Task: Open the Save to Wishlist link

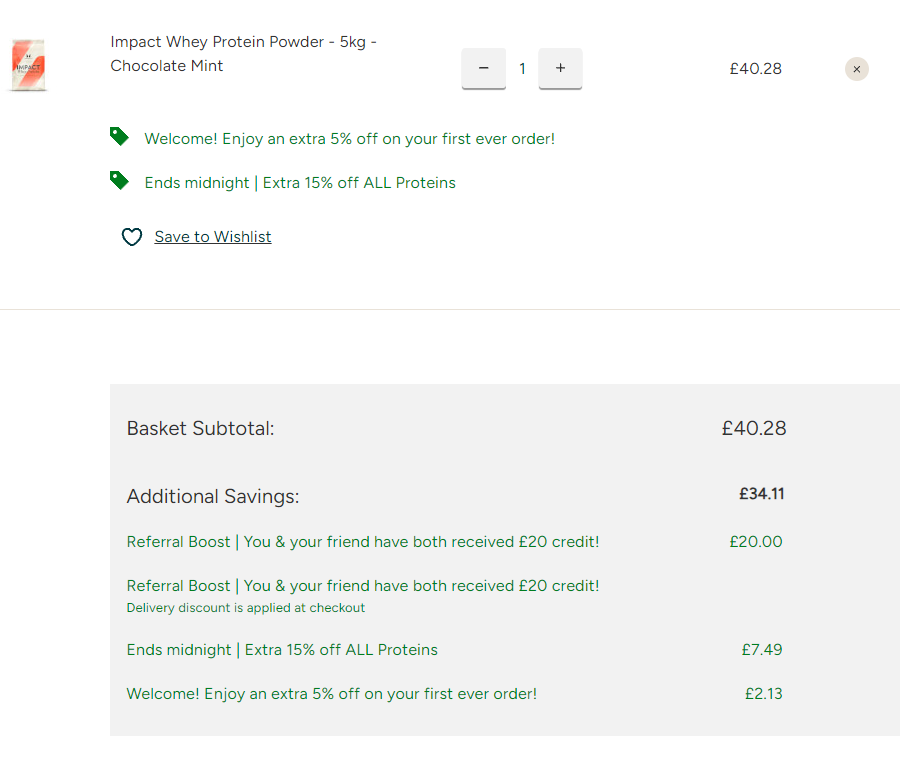Action: click(213, 237)
